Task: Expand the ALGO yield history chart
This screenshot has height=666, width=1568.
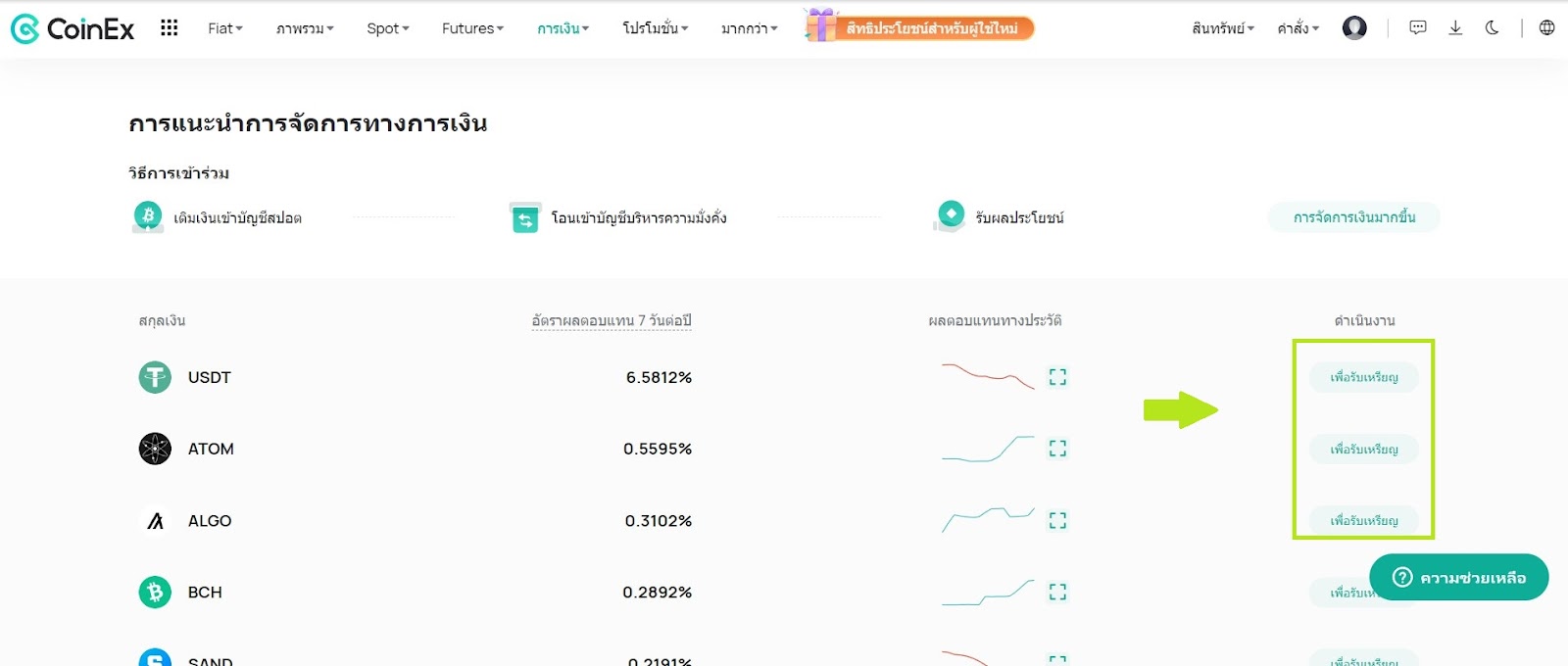Action: pos(1057,520)
